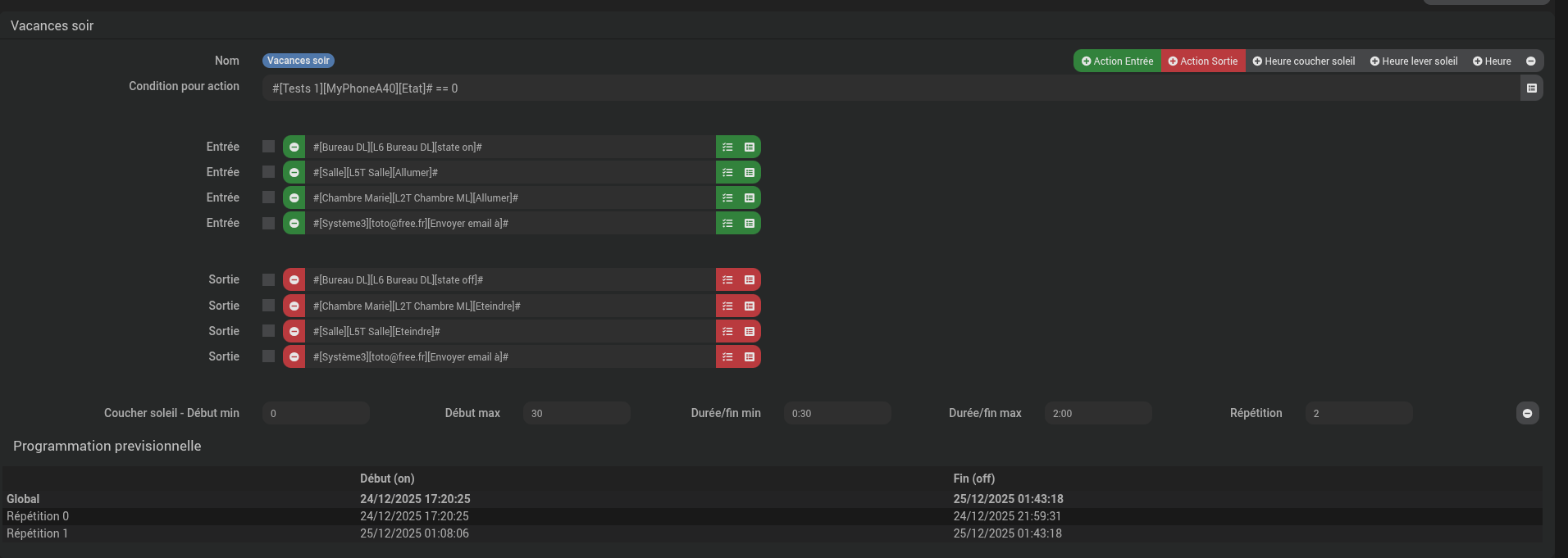Select Répétition 0 fin 24/12/2025 21:59:31
Screen dimensions: 1568x558
1007,516
